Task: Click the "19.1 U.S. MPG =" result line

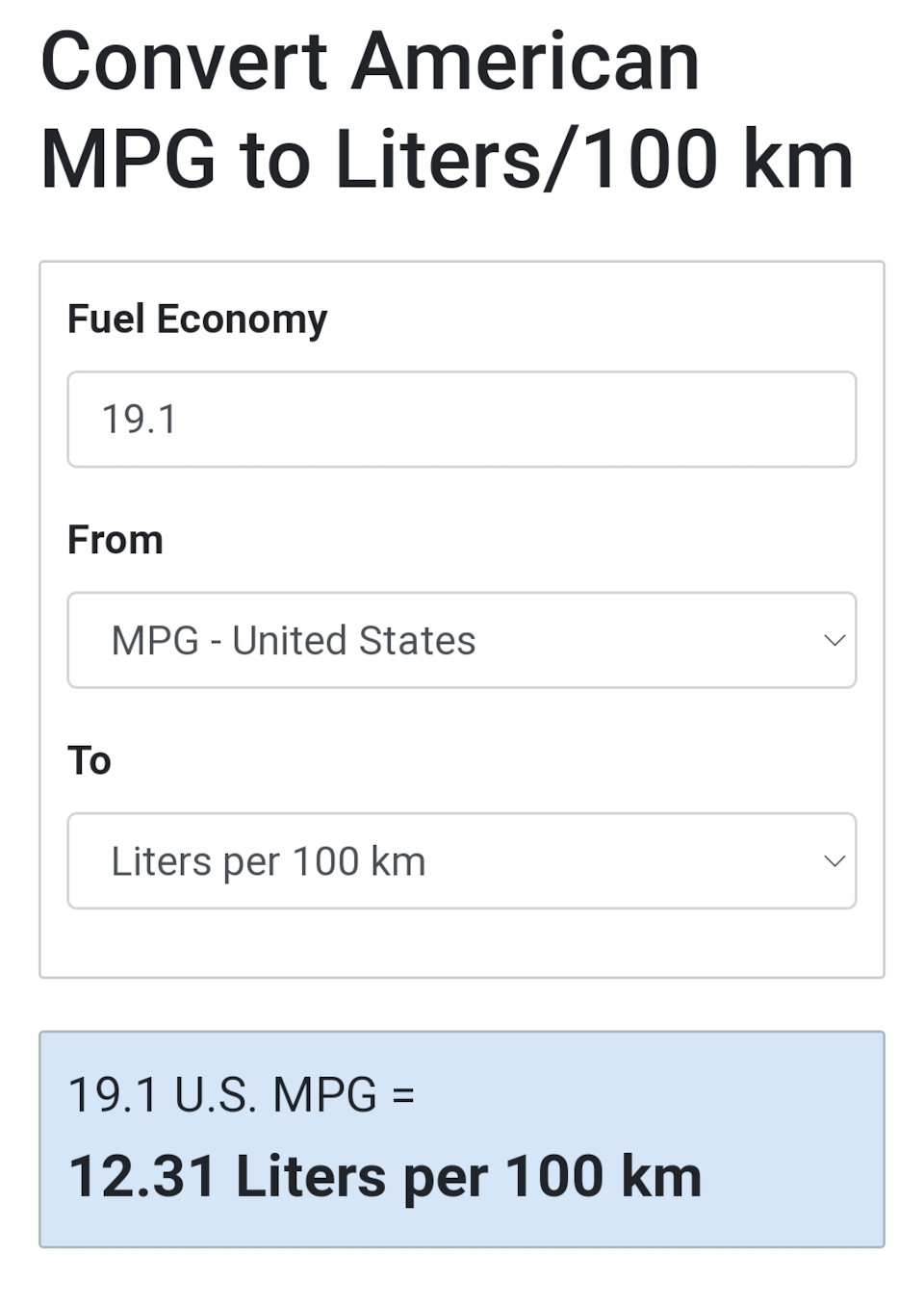Action: tap(242, 1095)
